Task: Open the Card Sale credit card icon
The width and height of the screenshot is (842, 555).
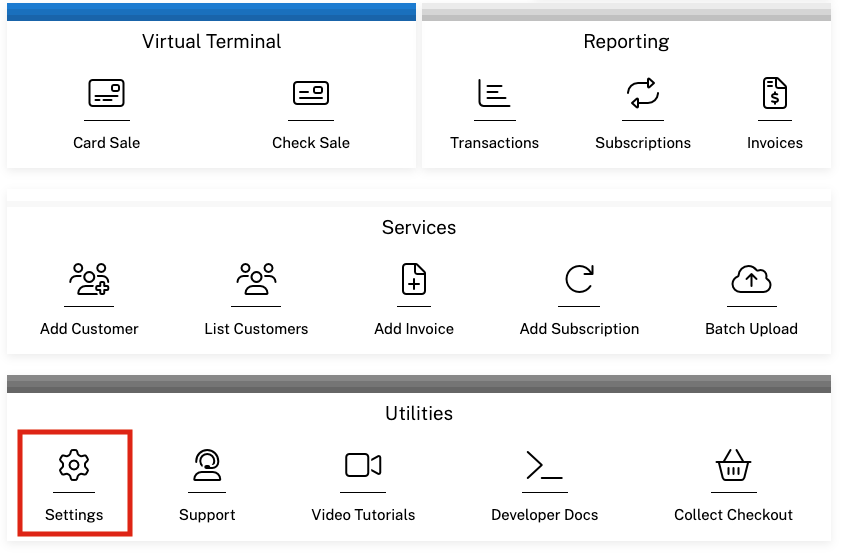Action: pos(106,94)
